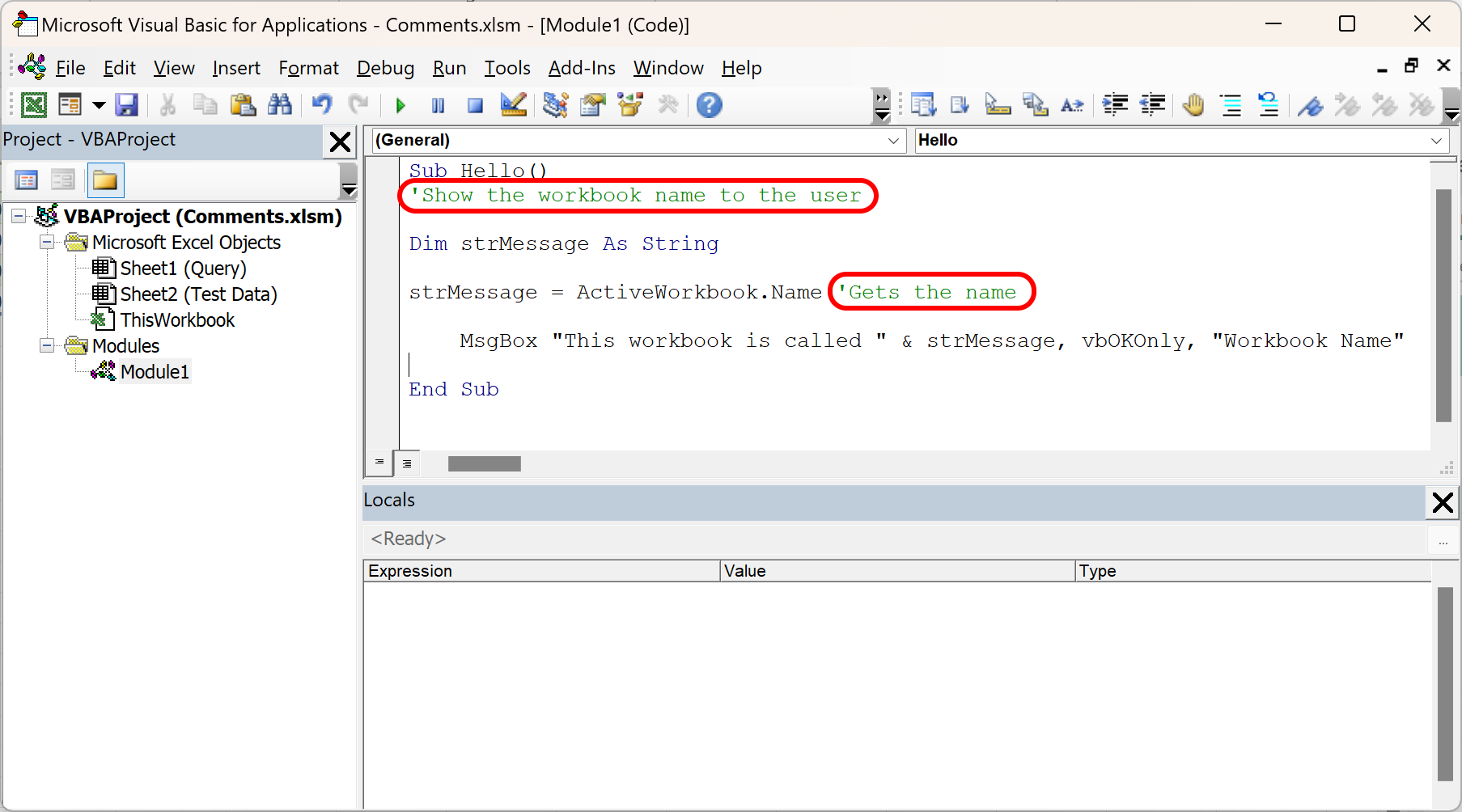Open the dropdown arrow beside Insert UserForm
Image resolution: width=1462 pixels, height=812 pixels.
tap(99, 105)
